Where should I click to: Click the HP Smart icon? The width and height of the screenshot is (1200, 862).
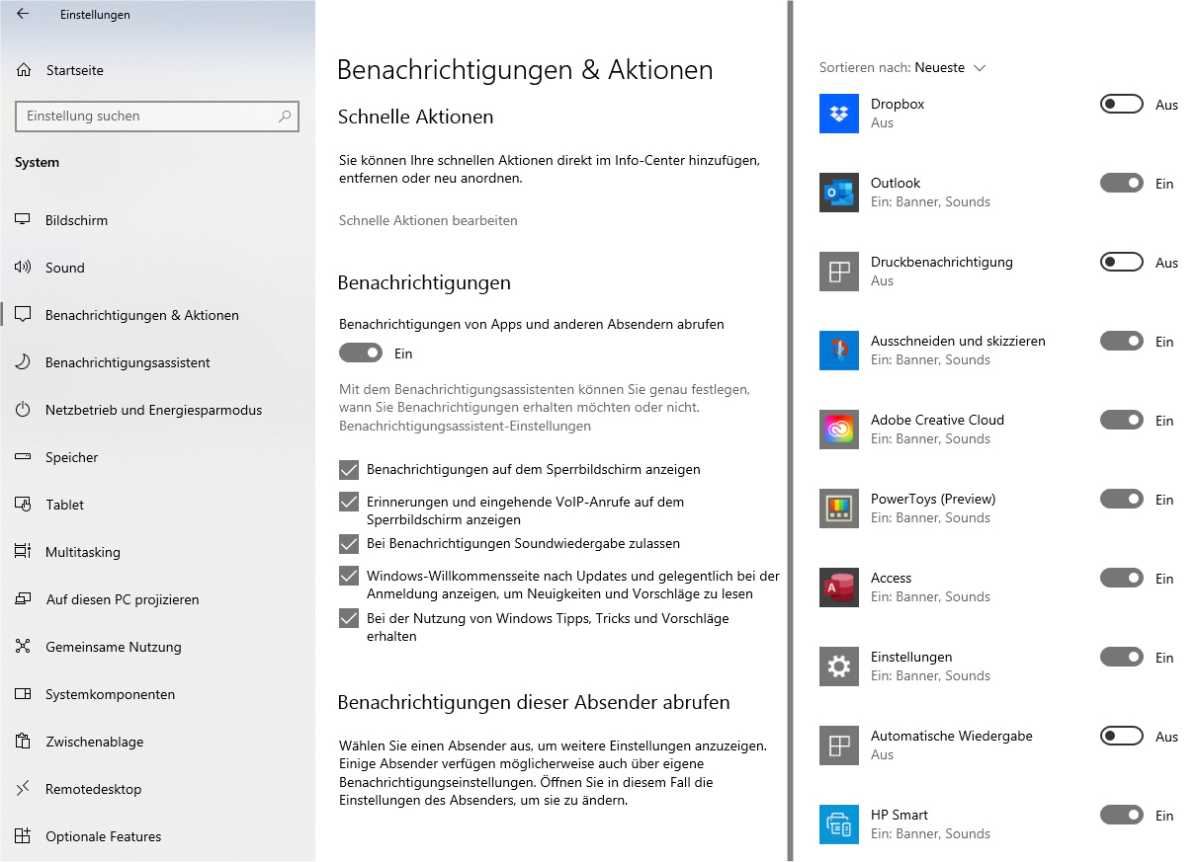(838, 823)
